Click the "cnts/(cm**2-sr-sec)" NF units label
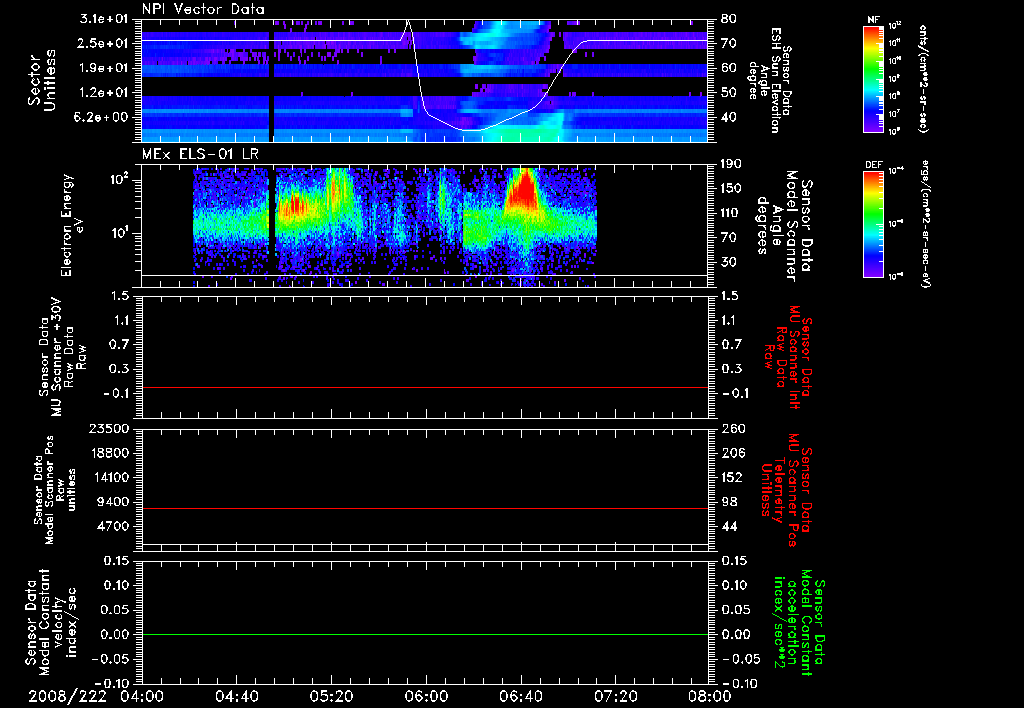This screenshot has width=1024, height=708. (923, 78)
